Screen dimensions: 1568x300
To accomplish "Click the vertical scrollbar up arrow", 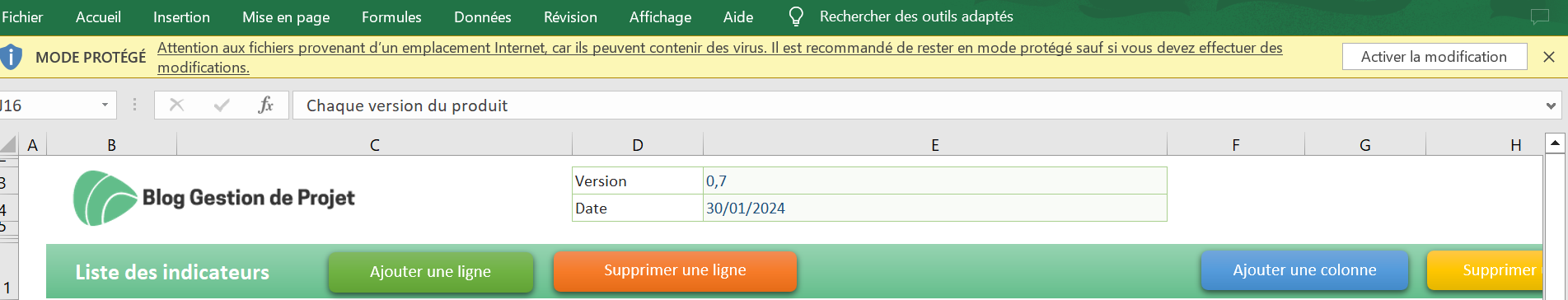I will [1555, 143].
